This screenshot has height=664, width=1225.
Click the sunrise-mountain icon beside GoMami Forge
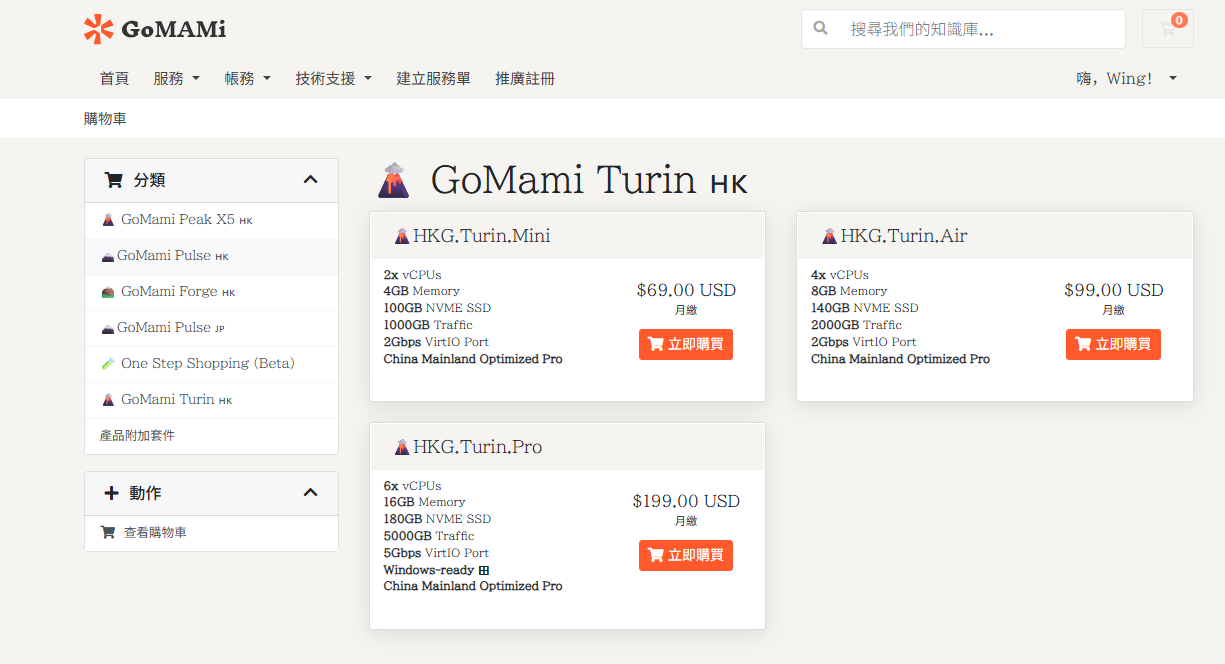pyautogui.click(x=108, y=291)
